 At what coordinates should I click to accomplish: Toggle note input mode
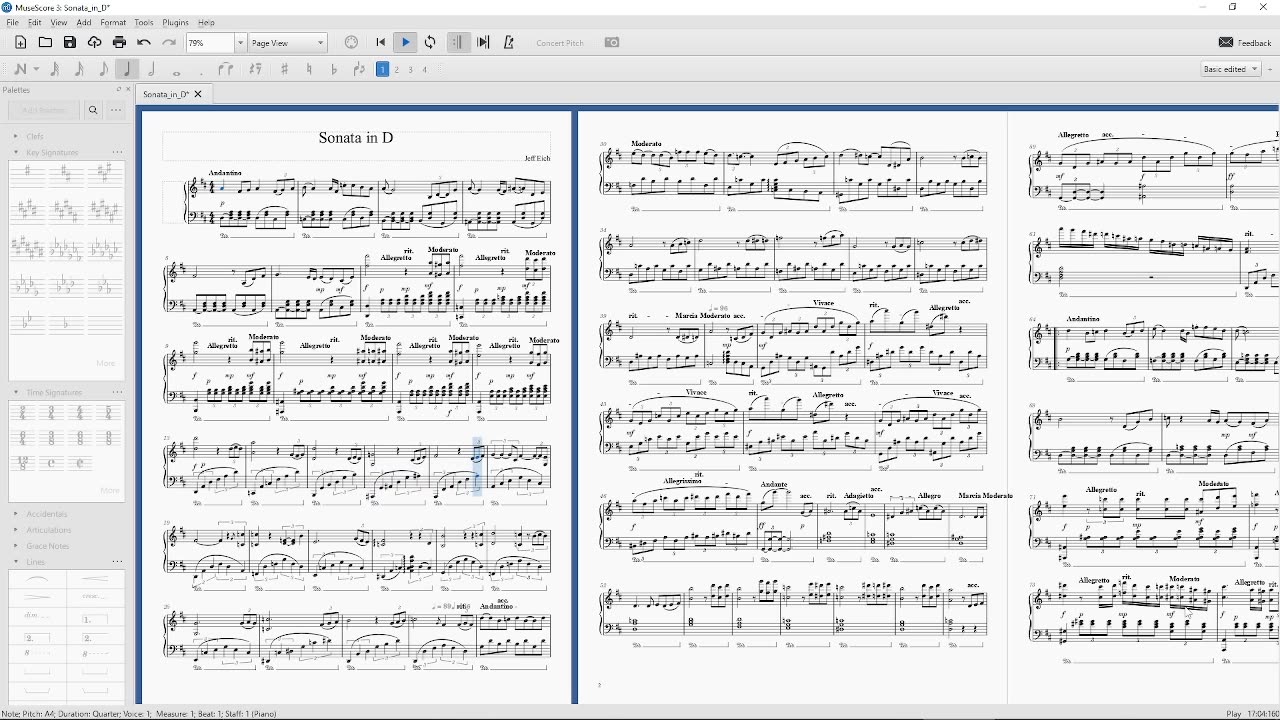coord(20,69)
